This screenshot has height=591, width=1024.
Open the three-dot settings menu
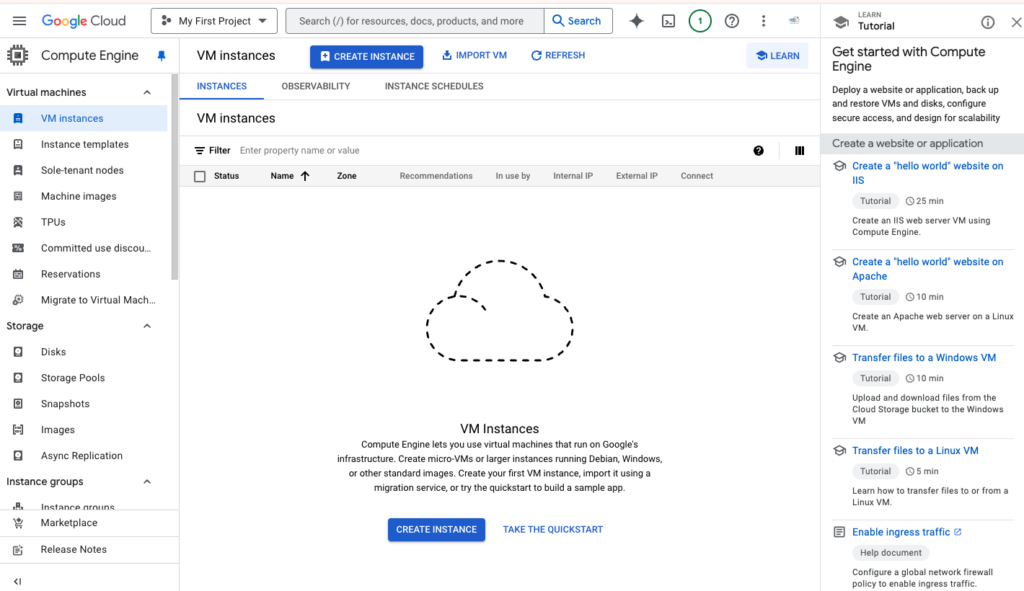pos(763,21)
